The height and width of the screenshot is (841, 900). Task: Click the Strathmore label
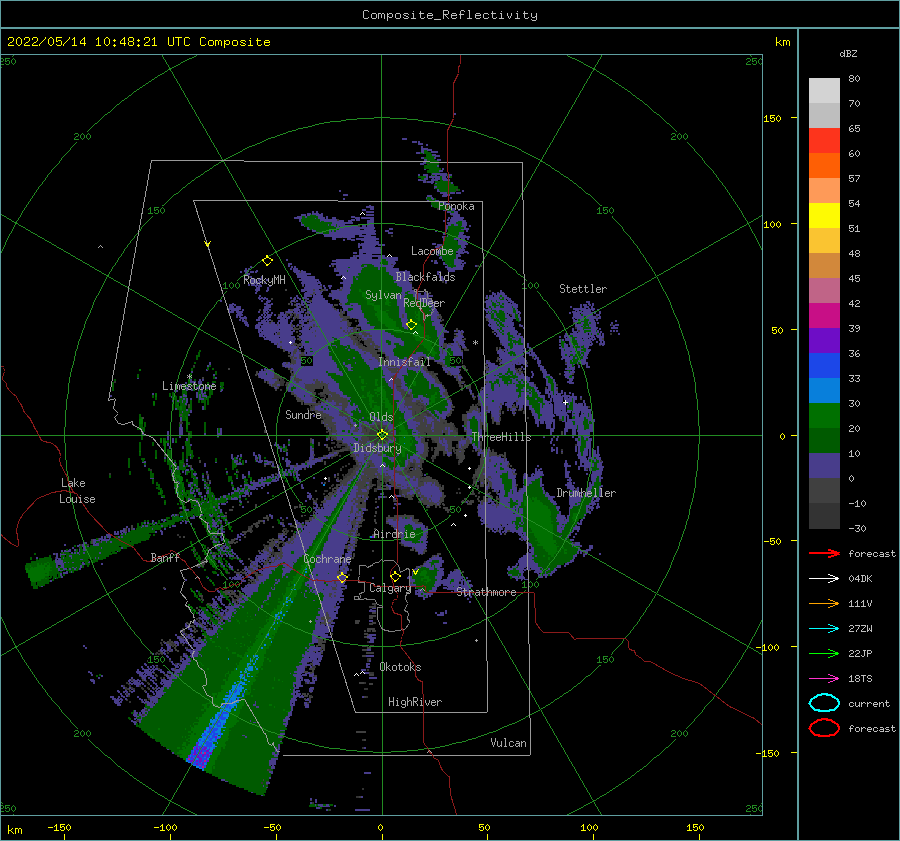(x=486, y=592)
